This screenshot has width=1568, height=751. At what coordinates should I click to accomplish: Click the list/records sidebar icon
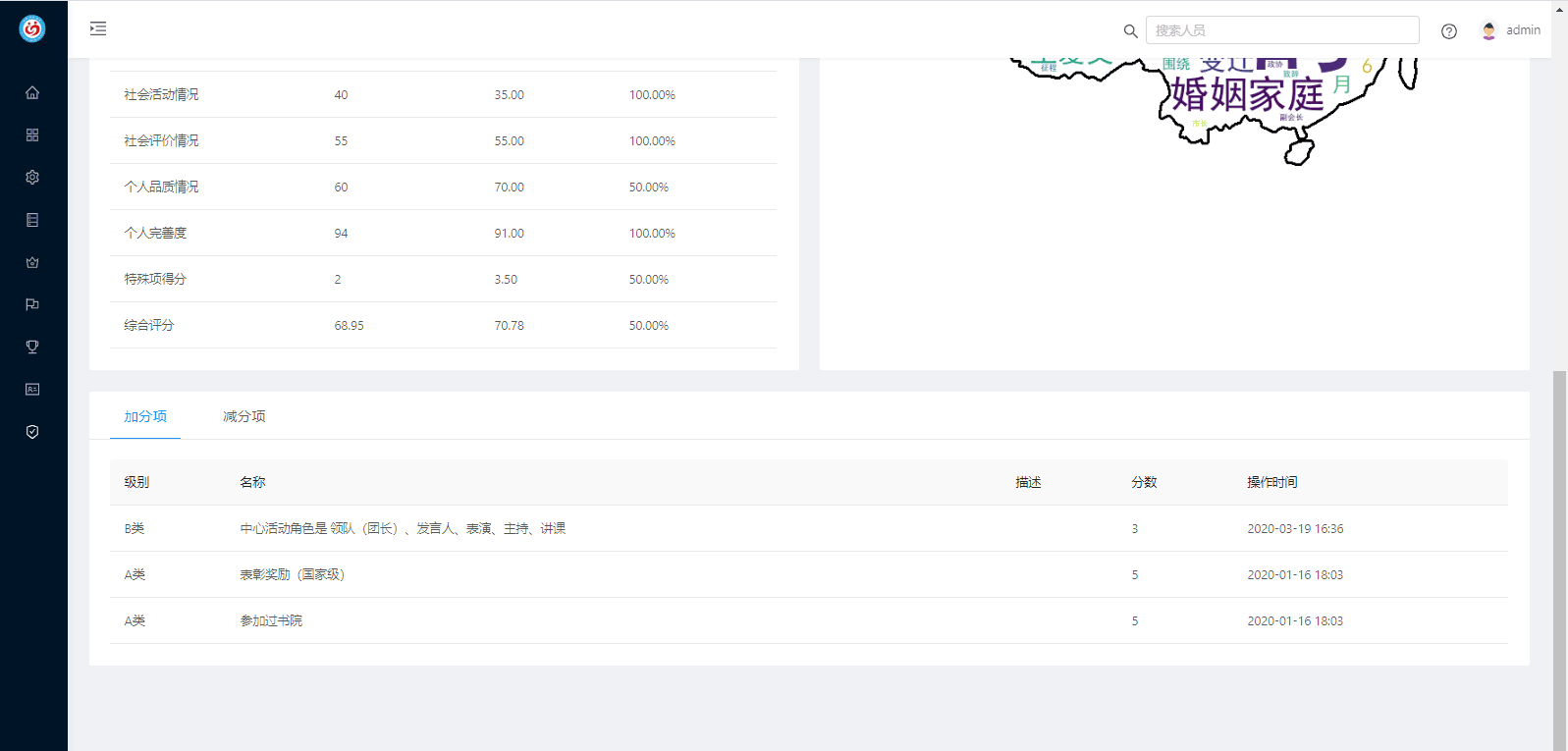click(x=32, y=220)
